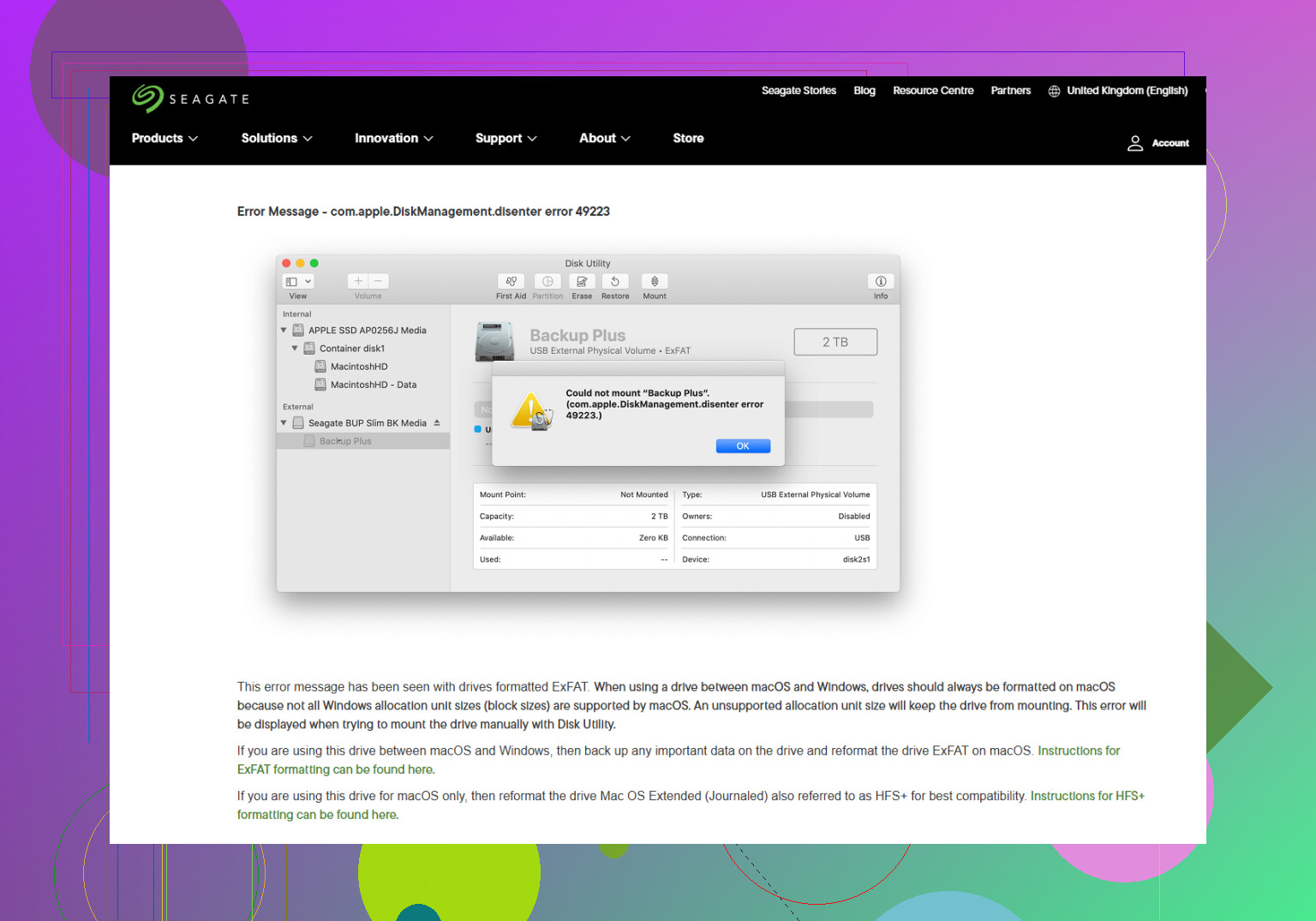Collapse the Container disk1 tree

tap(295, 348)
